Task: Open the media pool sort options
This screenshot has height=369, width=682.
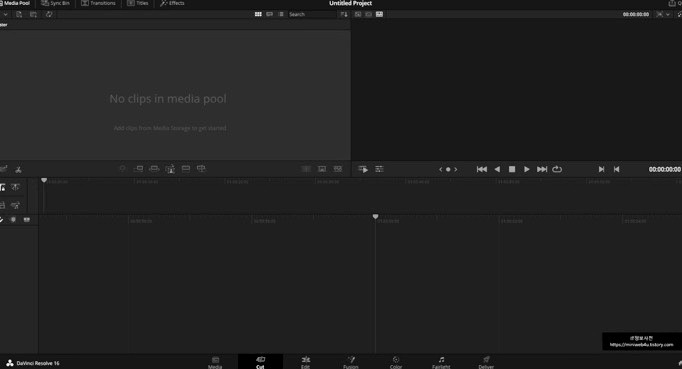Action: [x=344, y=14]
